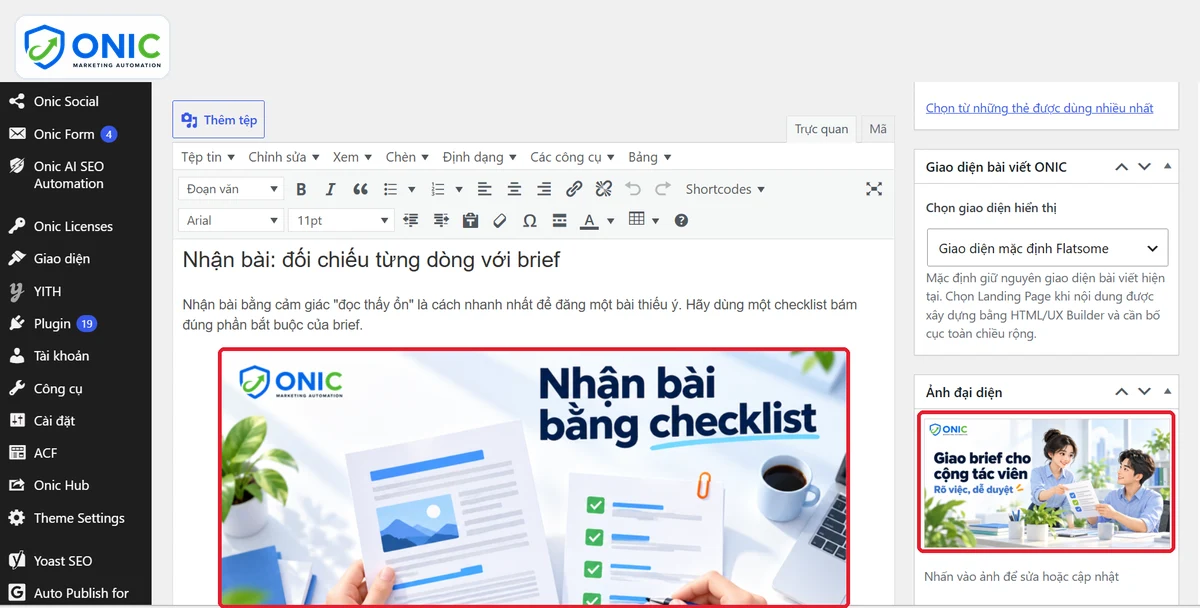Open the text color picker arrow
Screen dimensions: 1200x608
point(610,220)
